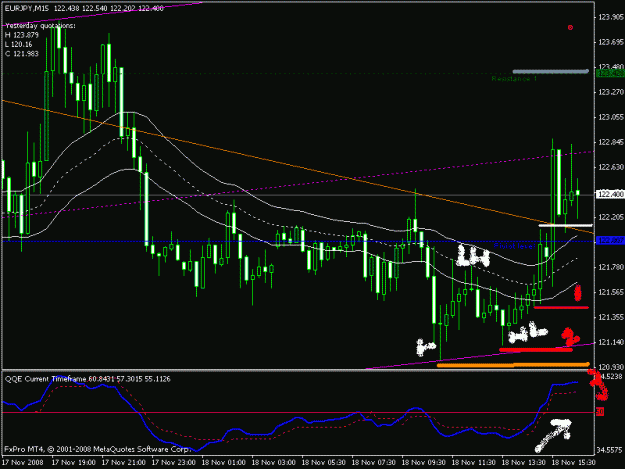Click the 121.780 price scale label
This screenshot has height=469, width=625.
(x=611, y=267)
